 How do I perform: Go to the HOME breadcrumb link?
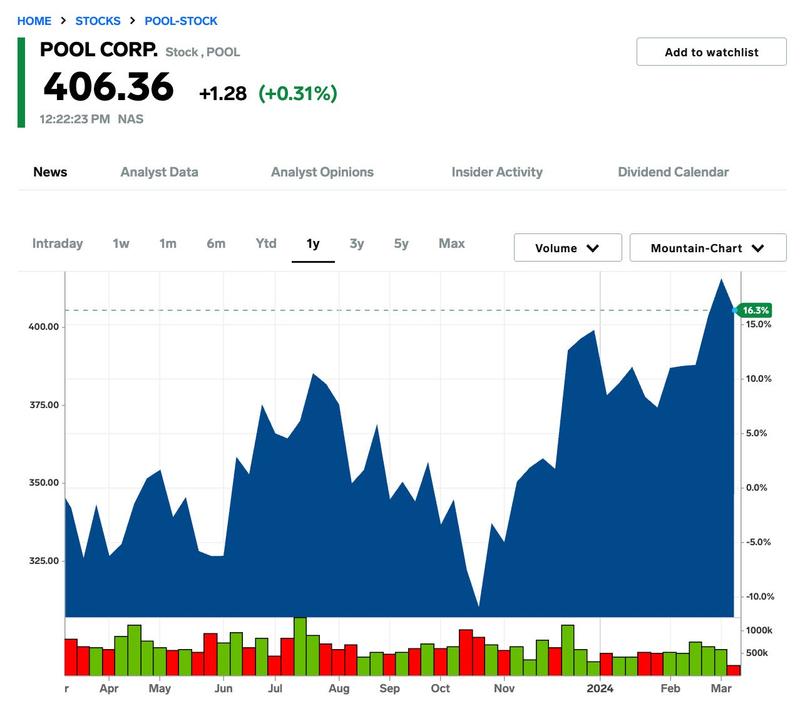pos(34,21)
